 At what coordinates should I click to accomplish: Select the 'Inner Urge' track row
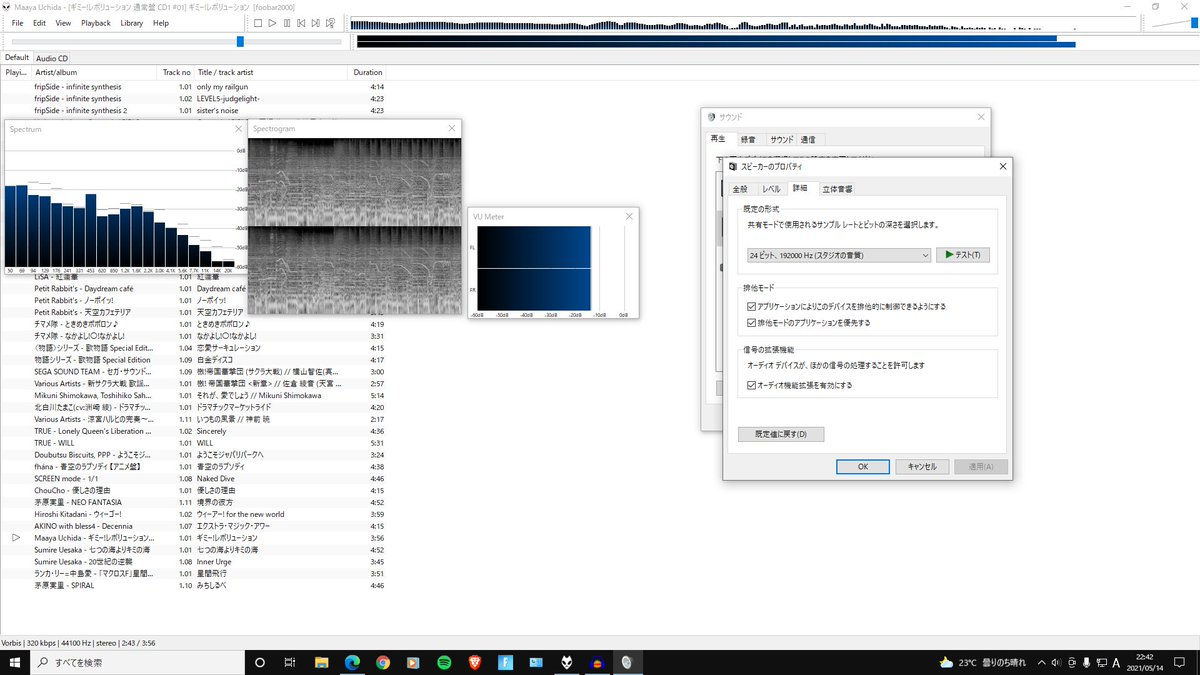pyautogui.click(x=194, y=561)
